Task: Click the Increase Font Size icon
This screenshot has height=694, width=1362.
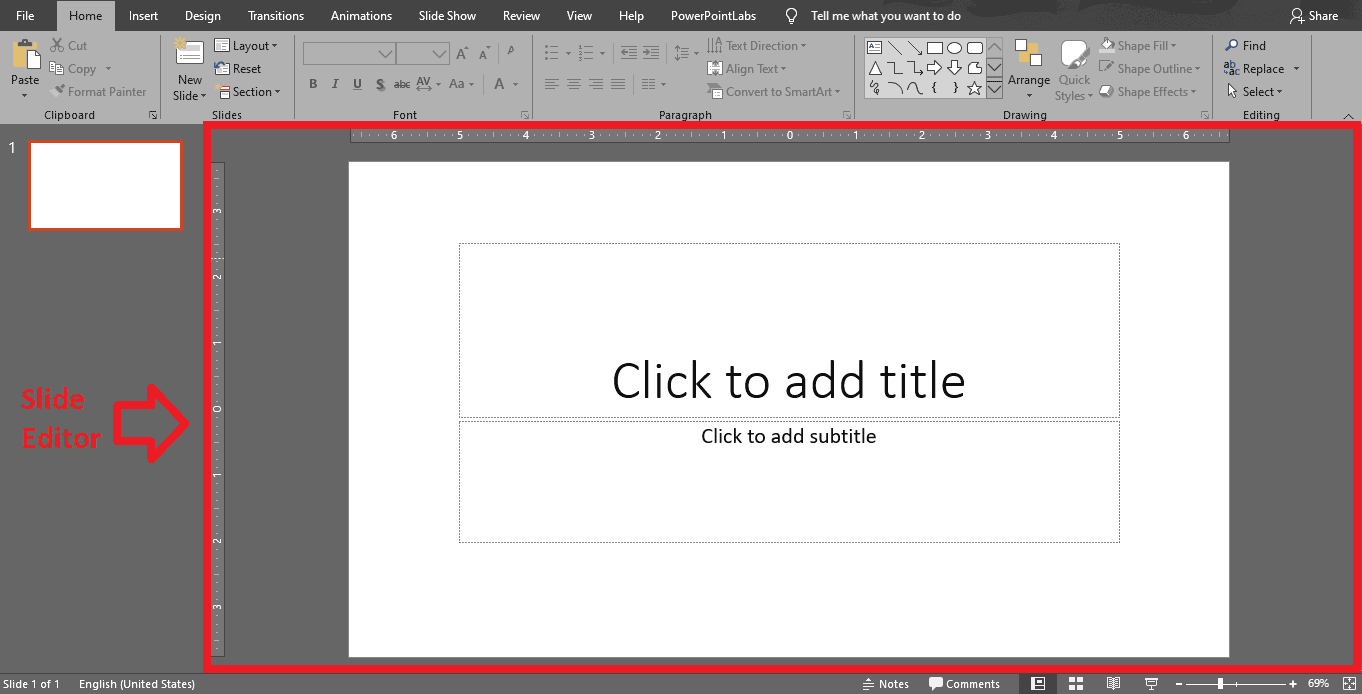Action: tap(462, 53)
